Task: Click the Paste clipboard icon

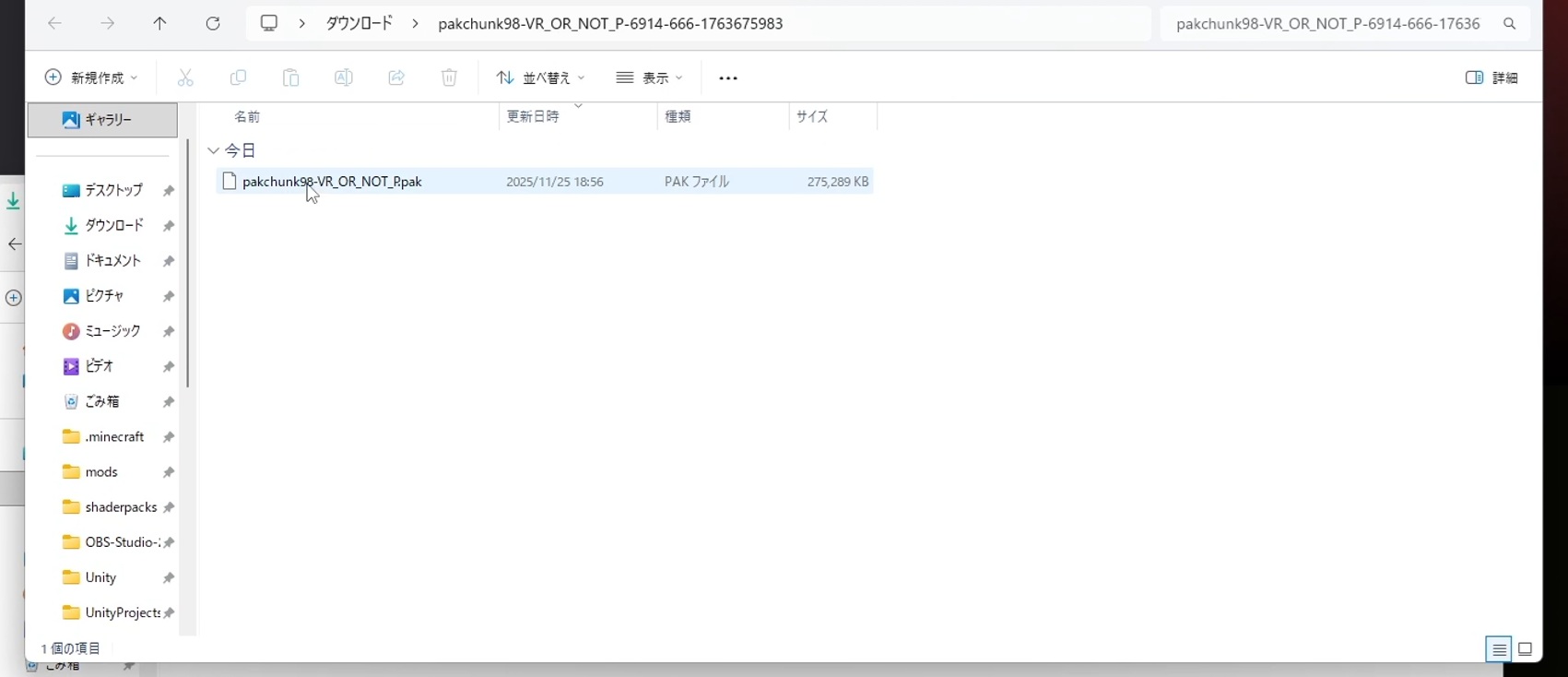Action: pos(290,78)
